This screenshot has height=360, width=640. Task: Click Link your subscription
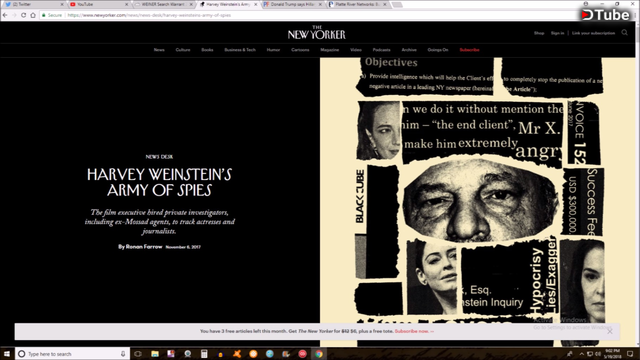click(x=593, y=33)
